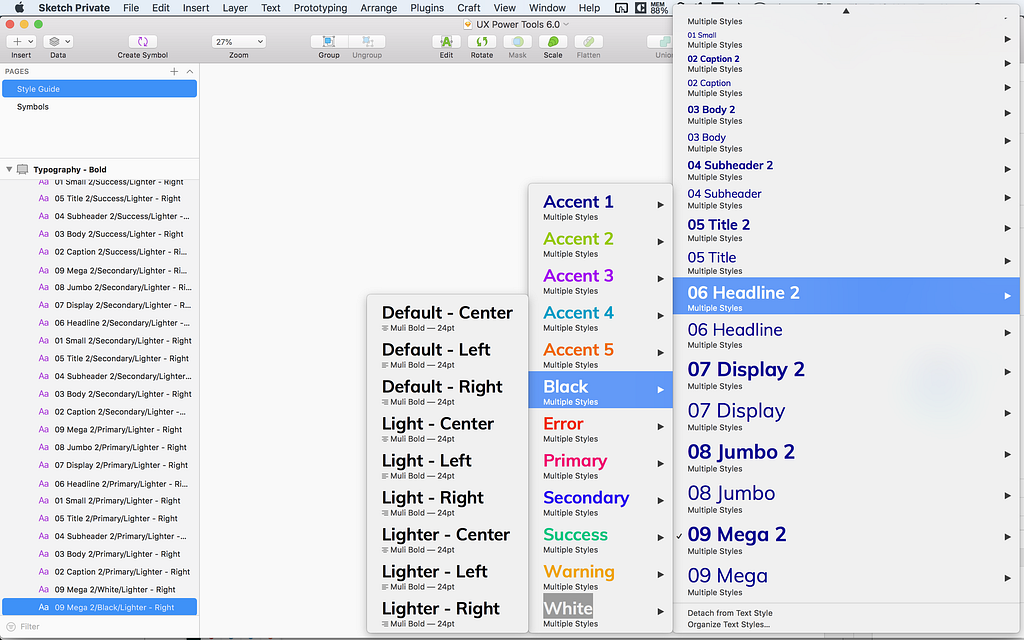Choose the checked 09 Mega 2 style

737,539
